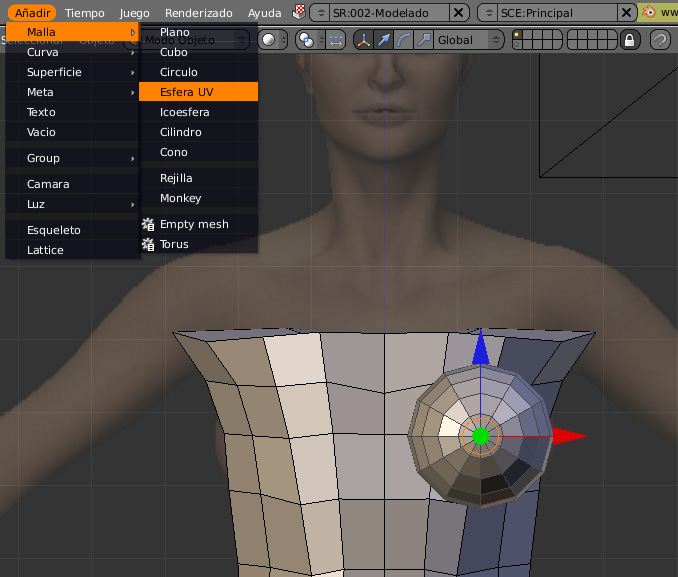Enable the rotate manipulator curve icon

[x=403, y=40]
